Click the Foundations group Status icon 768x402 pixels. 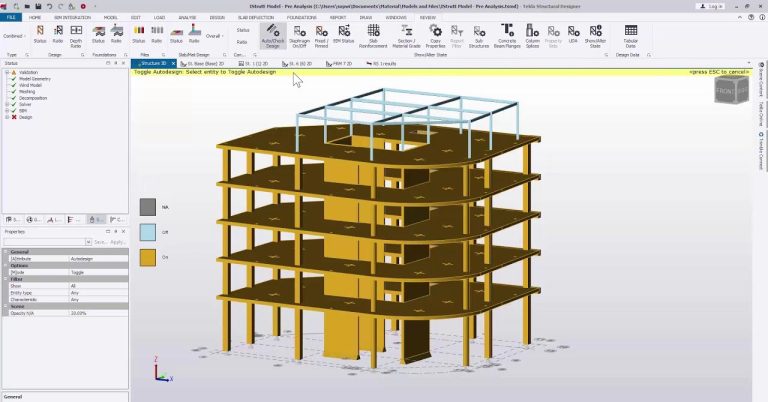click(98, 34)
